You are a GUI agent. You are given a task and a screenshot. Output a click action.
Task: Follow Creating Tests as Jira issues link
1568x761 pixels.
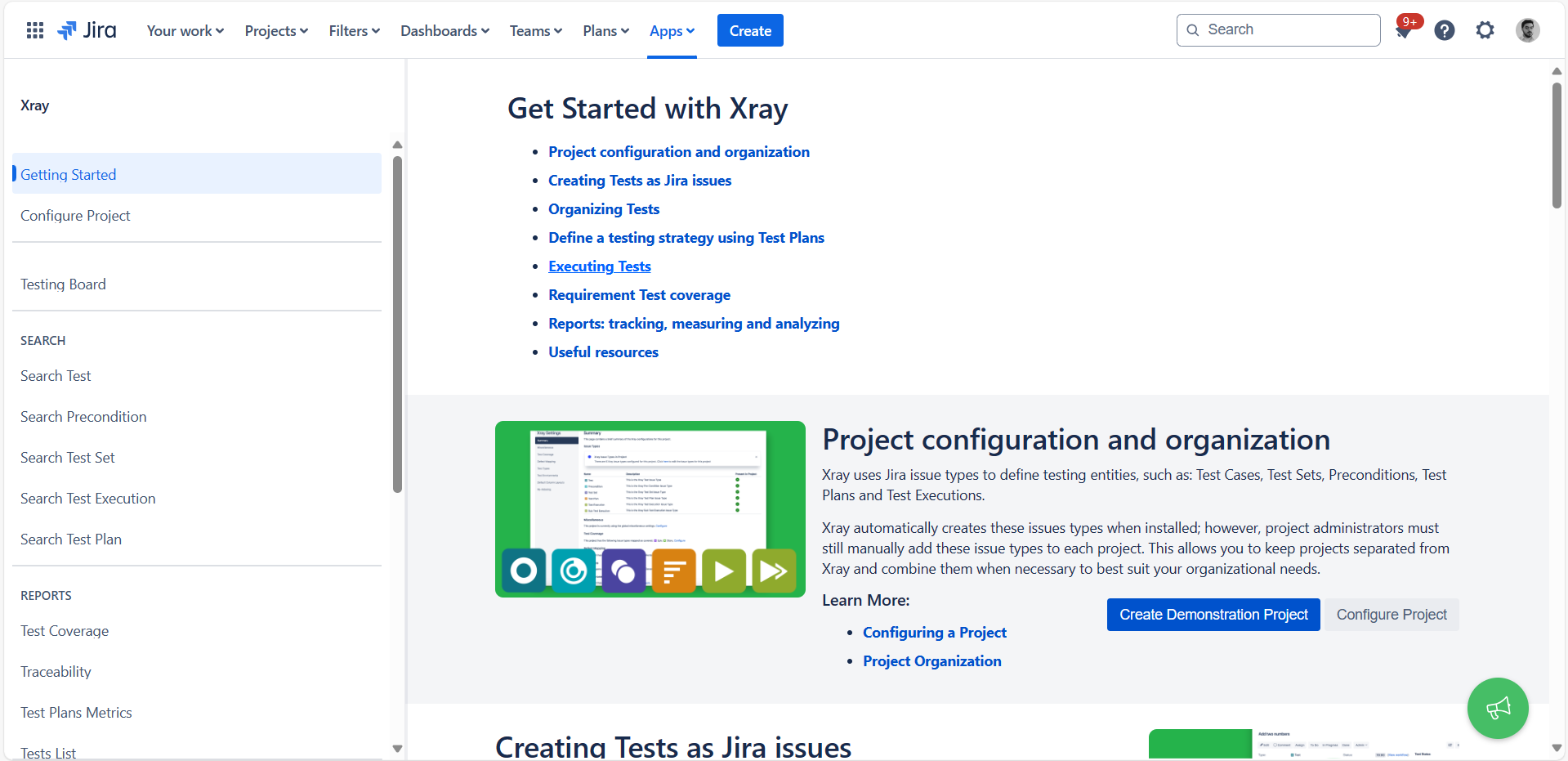click(640, 180)
